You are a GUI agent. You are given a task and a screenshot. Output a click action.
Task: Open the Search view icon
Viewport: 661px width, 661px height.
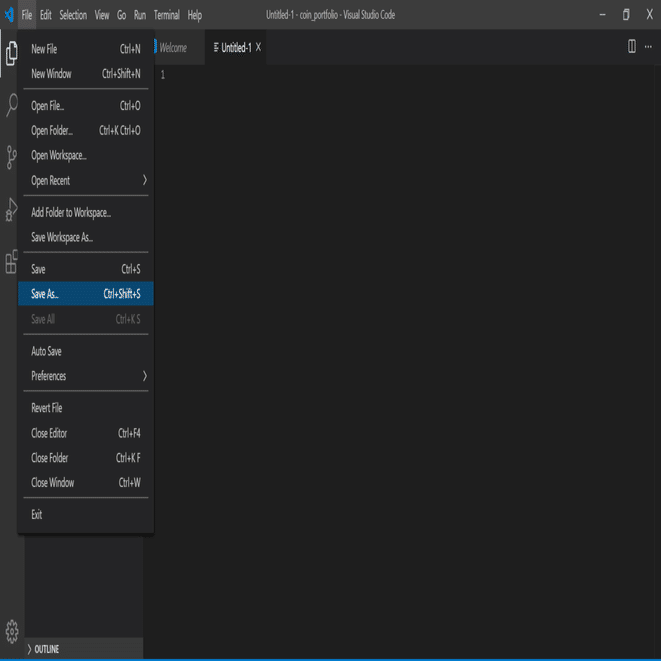12,105
